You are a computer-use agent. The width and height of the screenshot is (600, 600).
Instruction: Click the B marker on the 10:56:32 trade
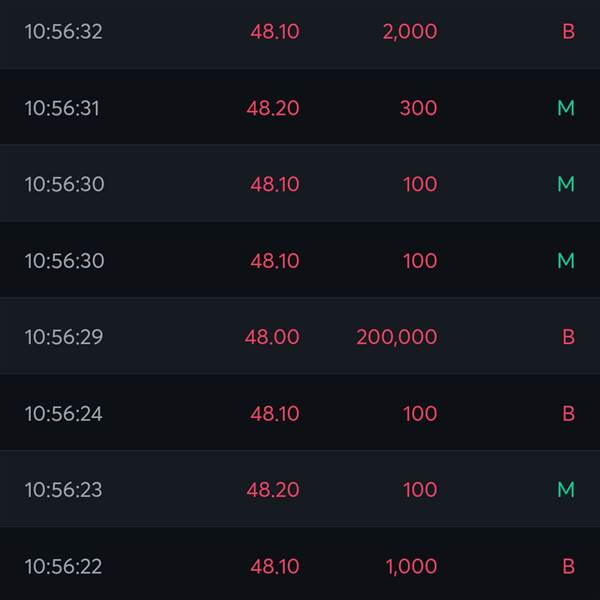pos(568,32)
